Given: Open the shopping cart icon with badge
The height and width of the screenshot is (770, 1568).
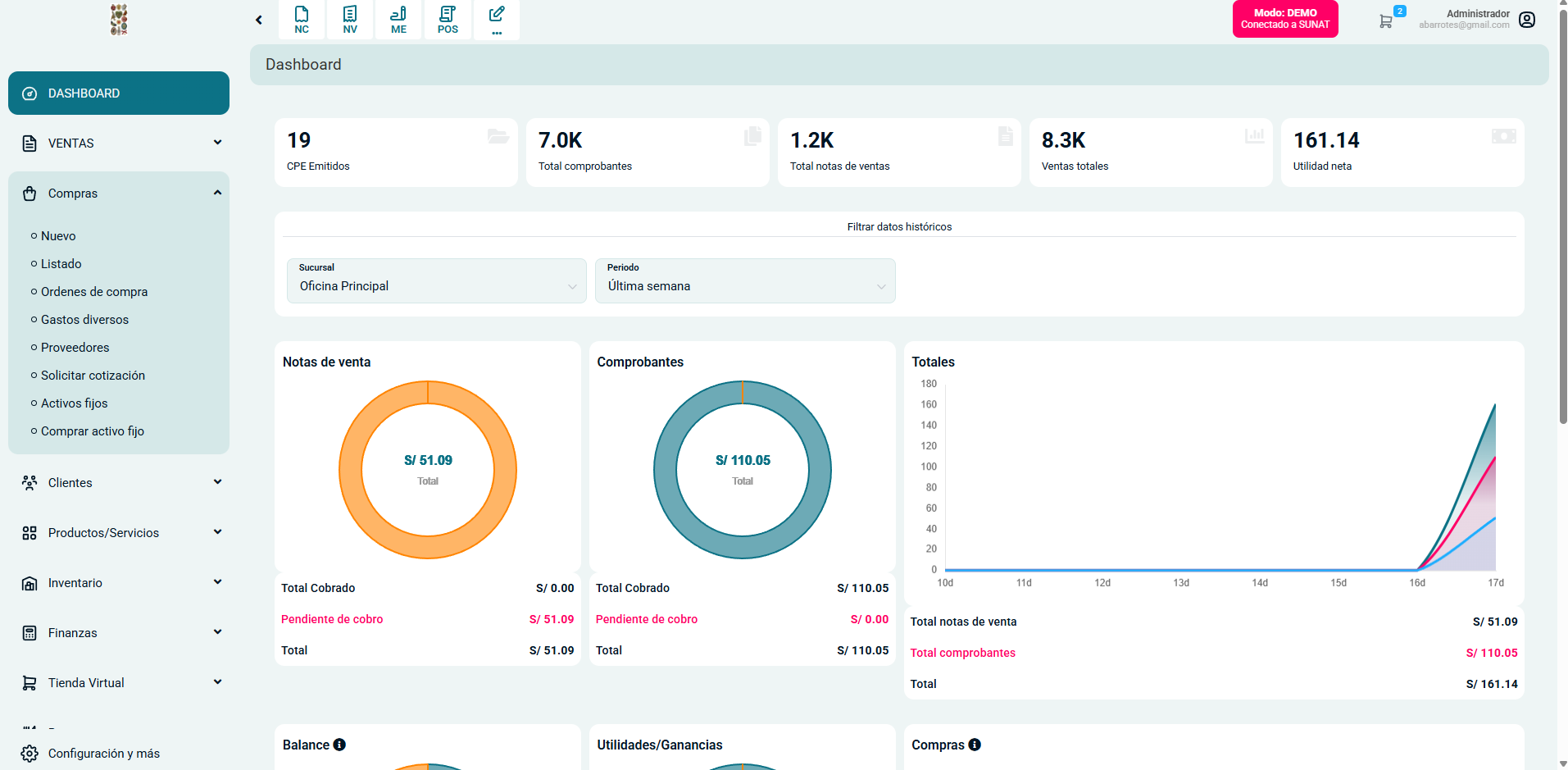Looking at the screenshot, I should click(x=1385, y=21).
